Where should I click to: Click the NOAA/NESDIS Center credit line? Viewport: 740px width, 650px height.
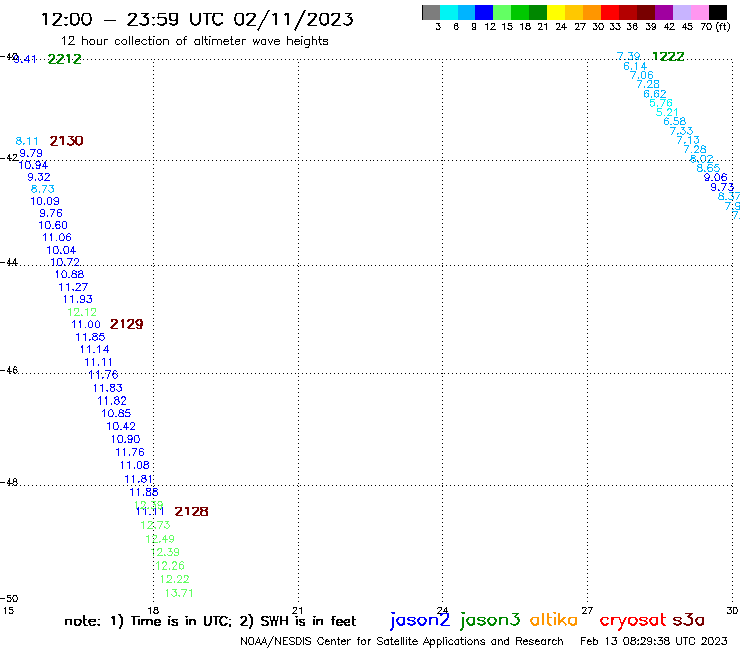(x=402, y=641)
